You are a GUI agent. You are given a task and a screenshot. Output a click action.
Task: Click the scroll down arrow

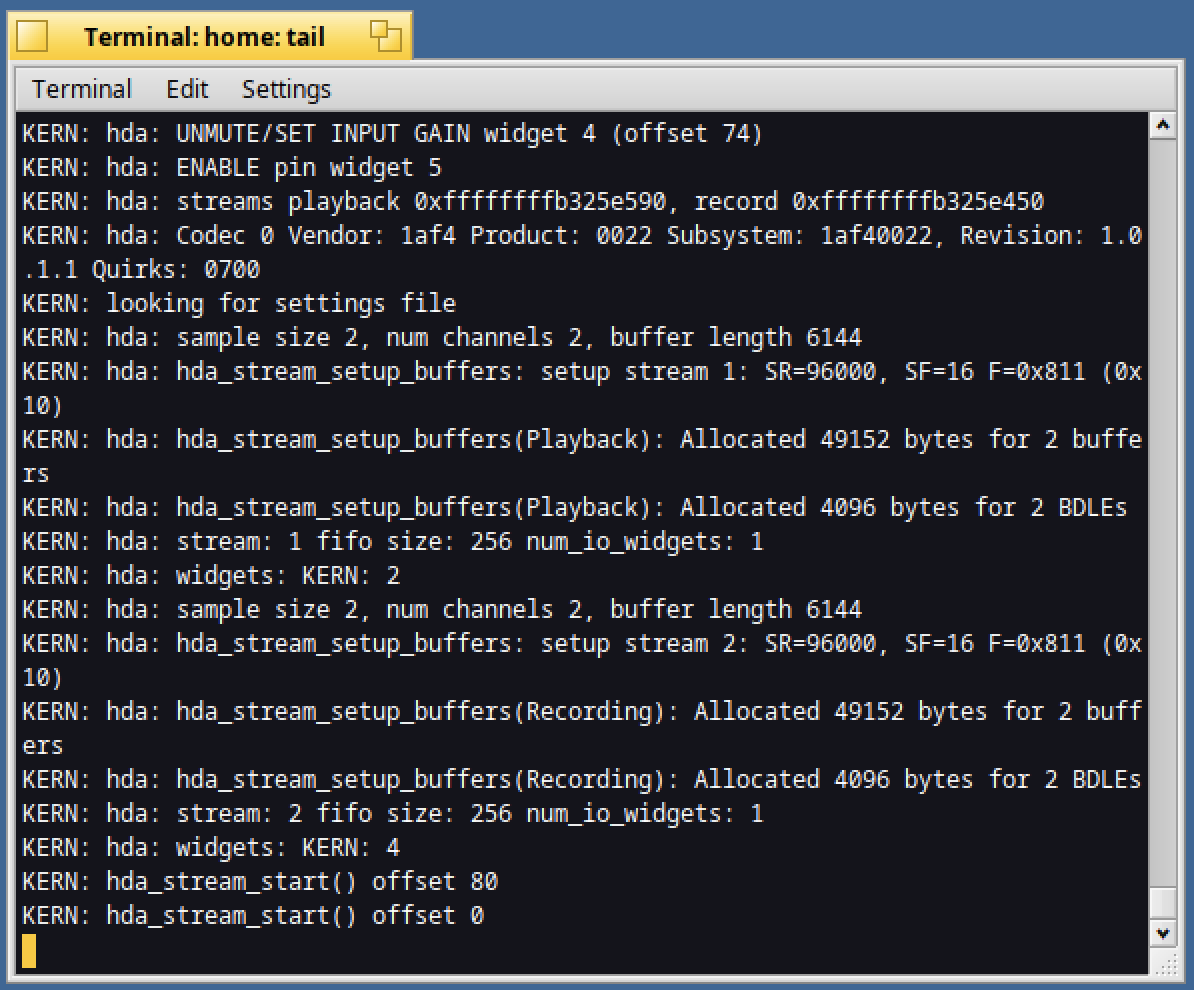coord(1163,933)
